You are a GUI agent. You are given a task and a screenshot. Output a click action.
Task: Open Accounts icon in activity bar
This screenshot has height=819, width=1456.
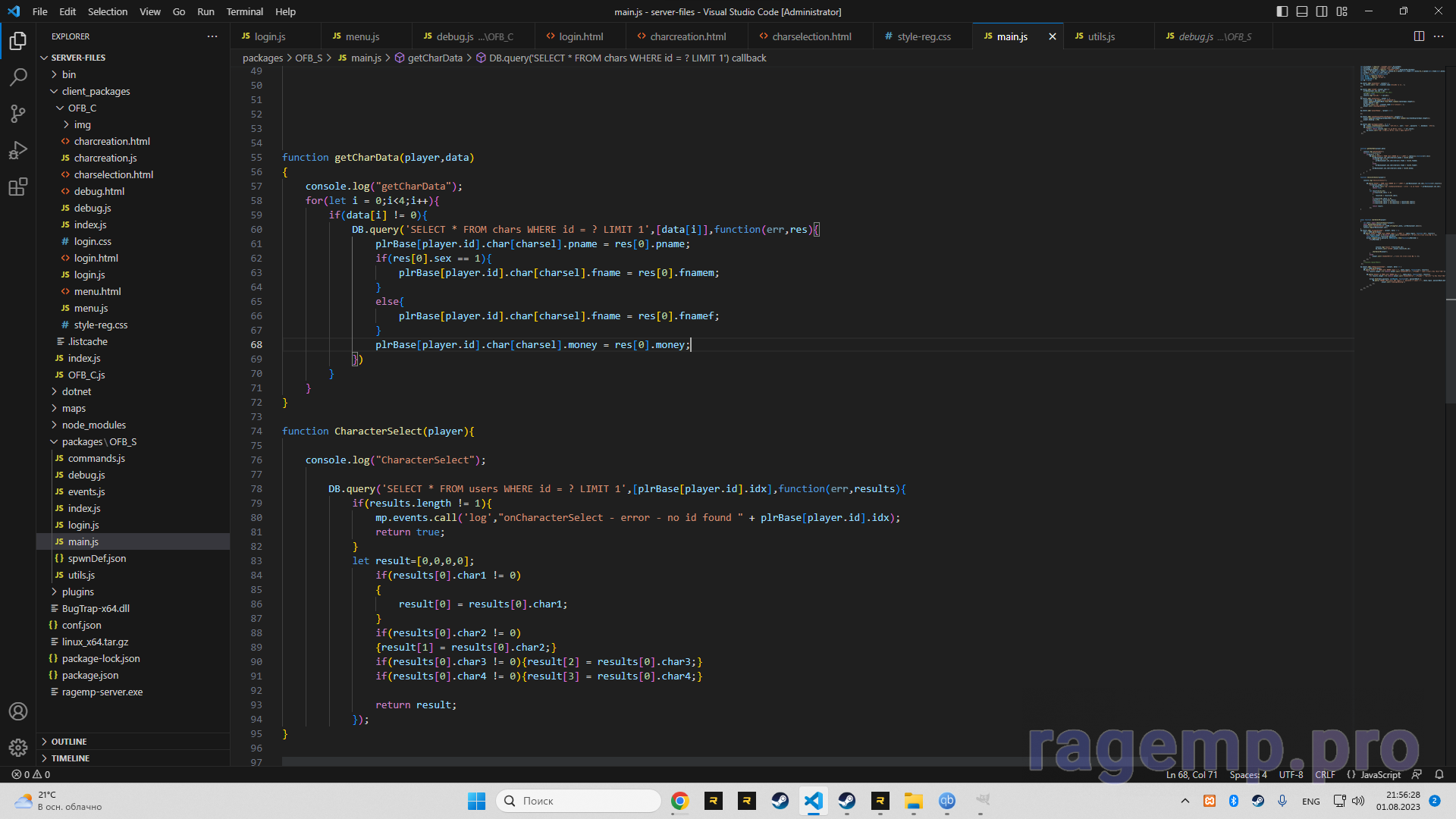tap(18, 711)
